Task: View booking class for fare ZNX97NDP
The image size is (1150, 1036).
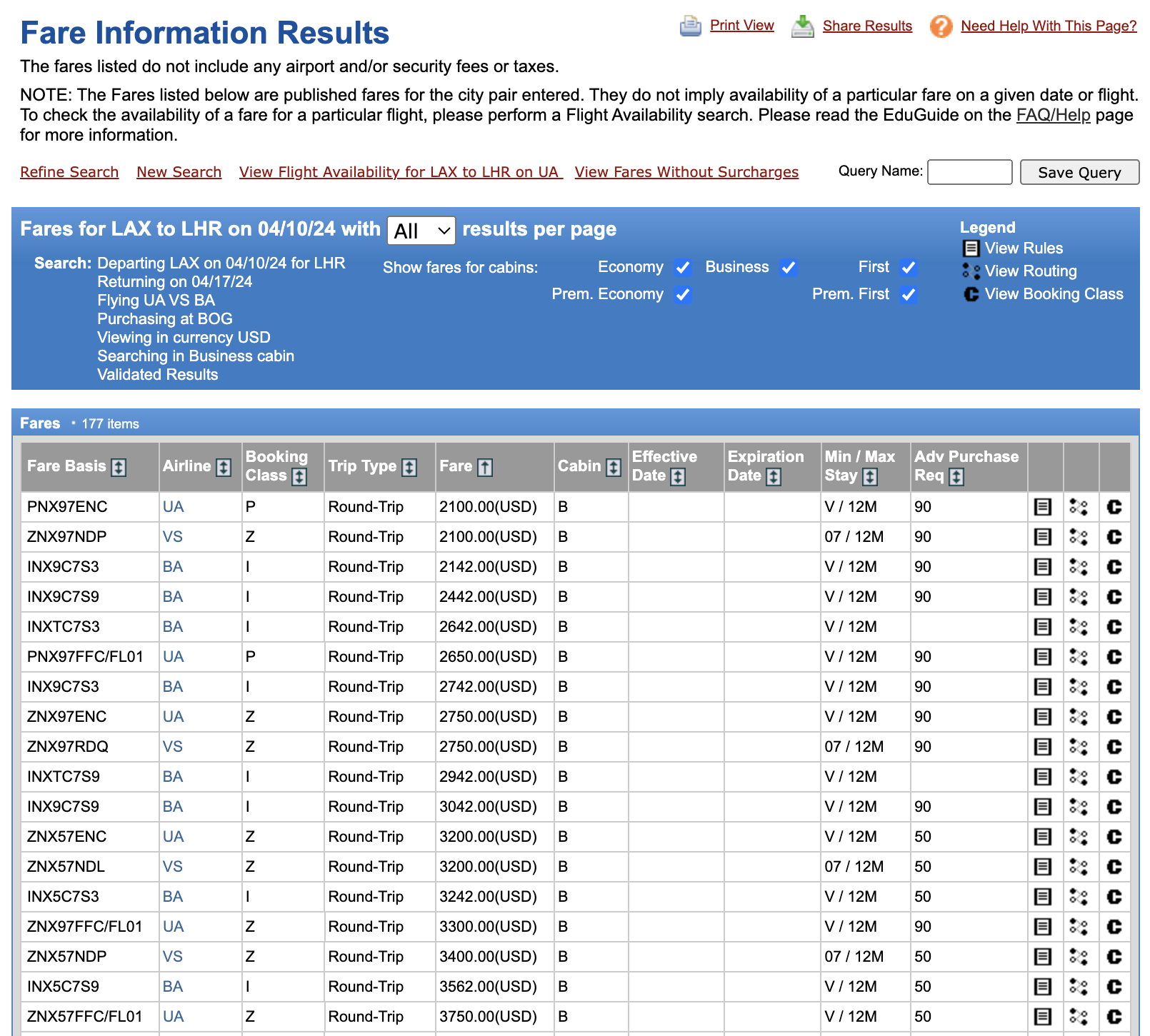Action: (x=1114, y=537)
